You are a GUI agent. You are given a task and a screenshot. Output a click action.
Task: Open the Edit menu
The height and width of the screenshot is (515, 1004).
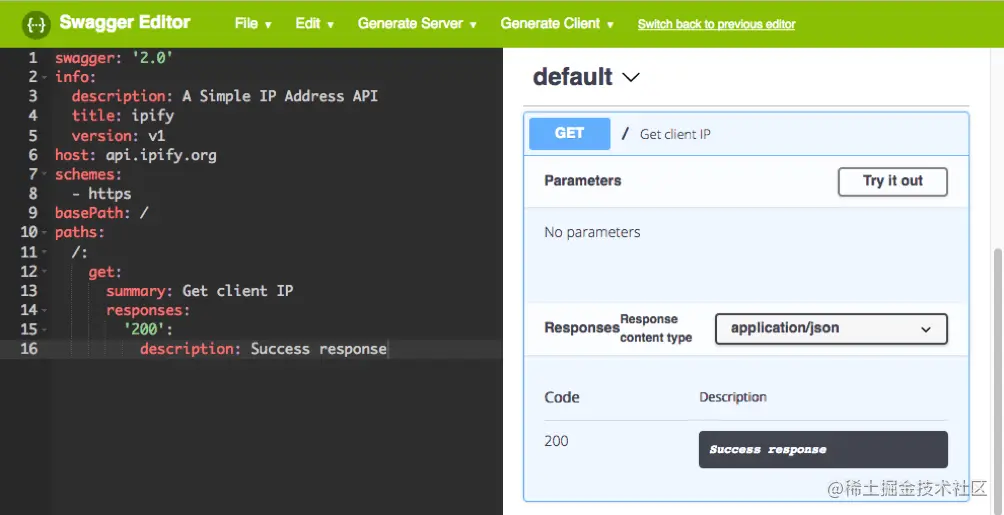314,23
